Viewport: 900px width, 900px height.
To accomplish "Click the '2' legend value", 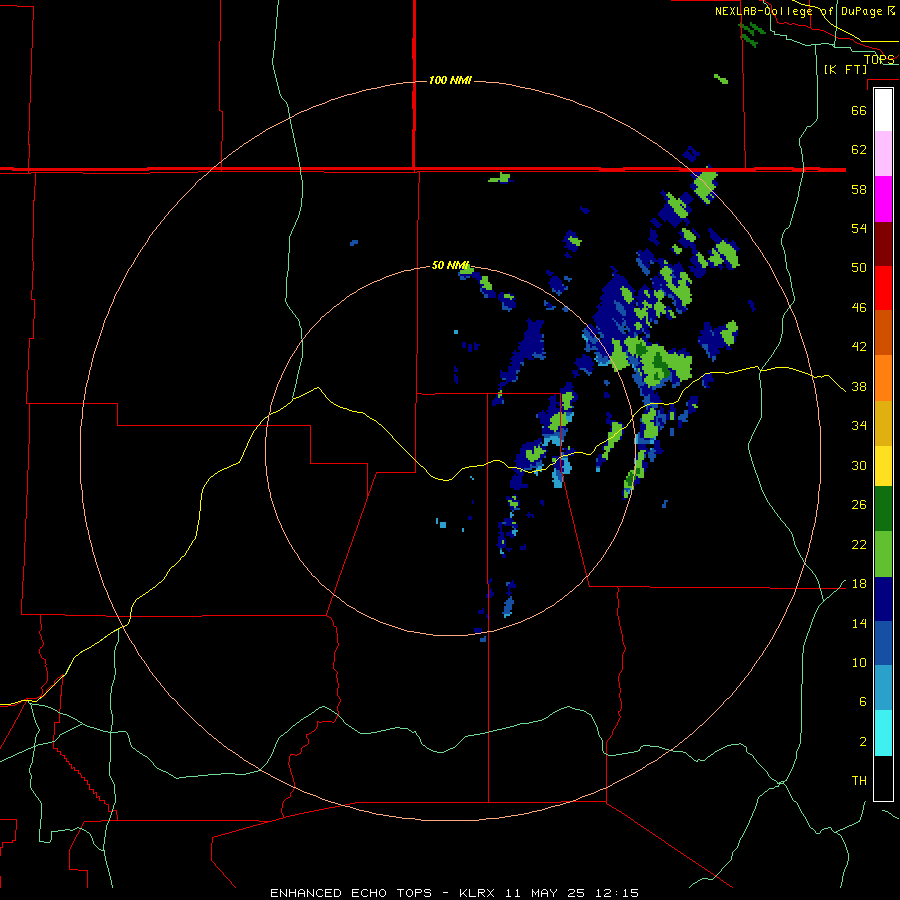I will click(x=862, y=741).
